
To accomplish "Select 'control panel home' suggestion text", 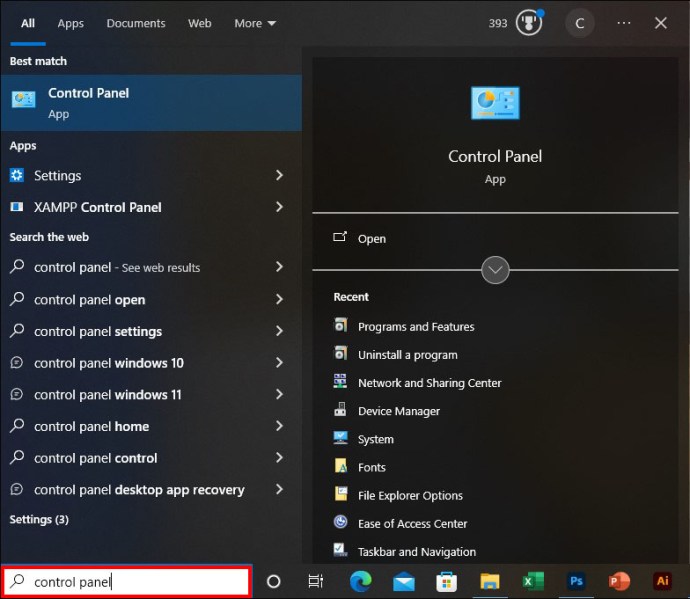I will tap(92, 426).
